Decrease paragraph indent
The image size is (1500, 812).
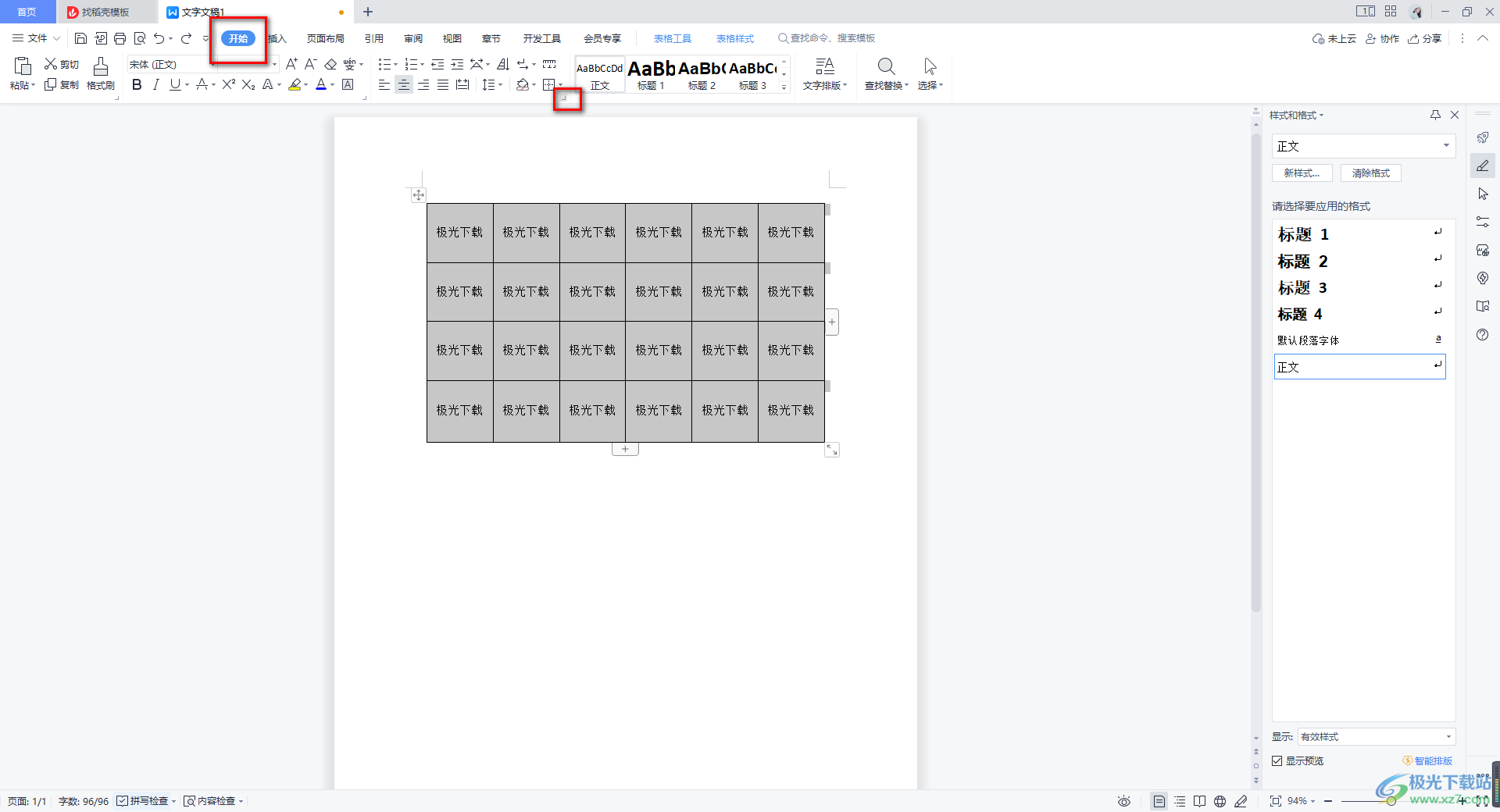(437, 64)
